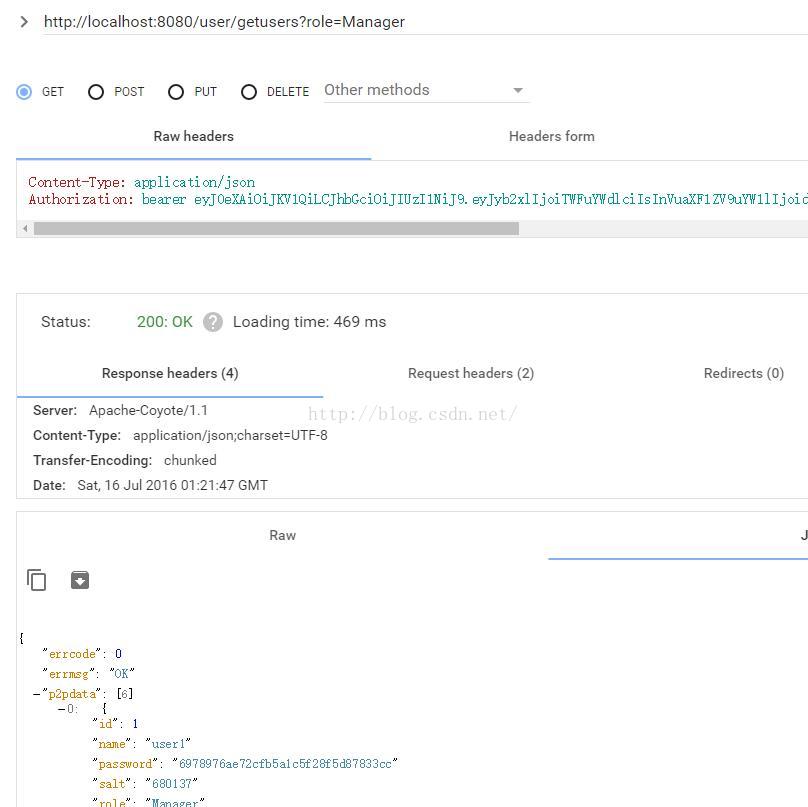
Task: Choose the PUT method option
Action: point(176,92)
